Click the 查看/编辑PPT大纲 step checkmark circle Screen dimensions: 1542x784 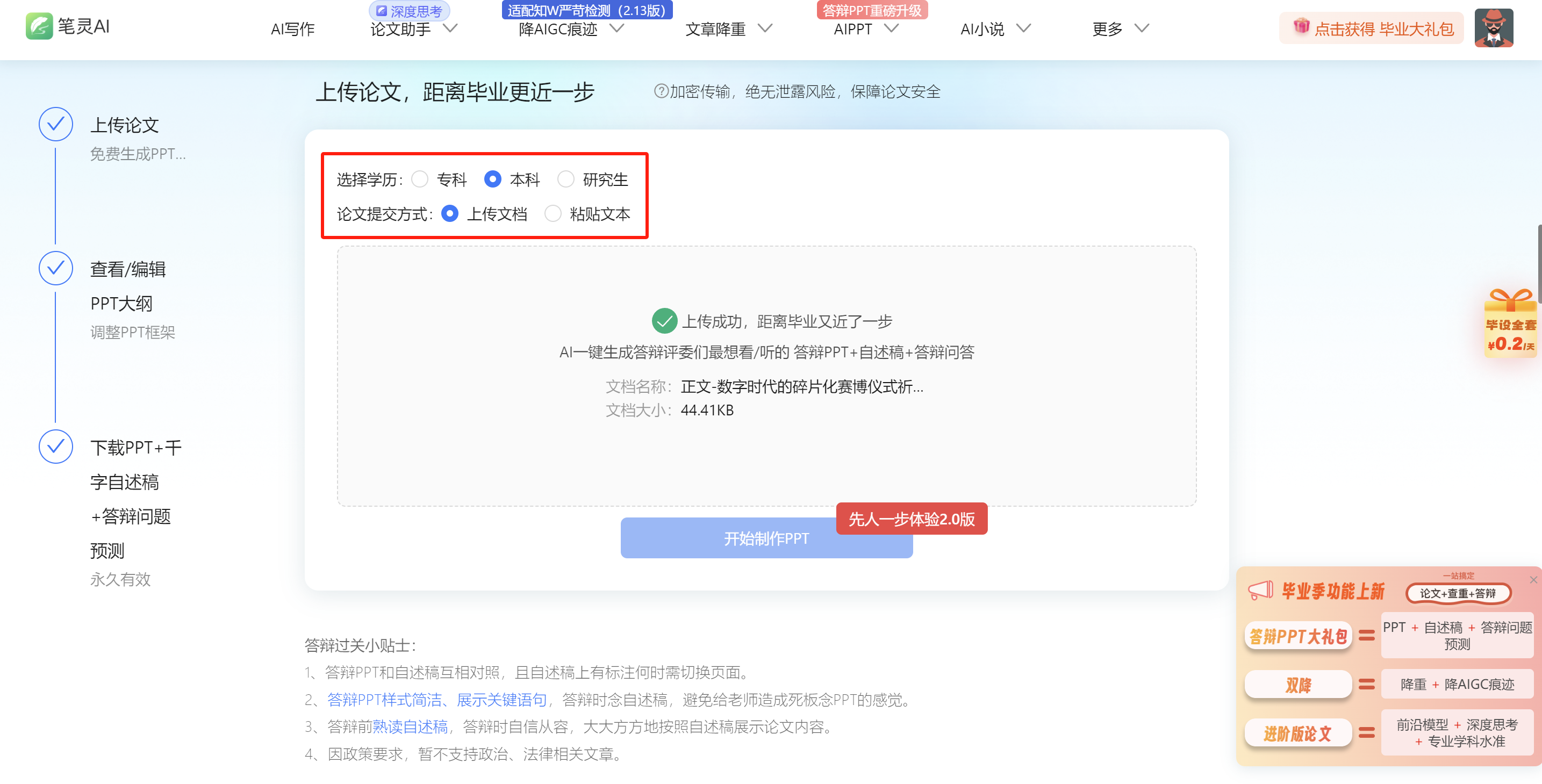click(x=56, y=268)
